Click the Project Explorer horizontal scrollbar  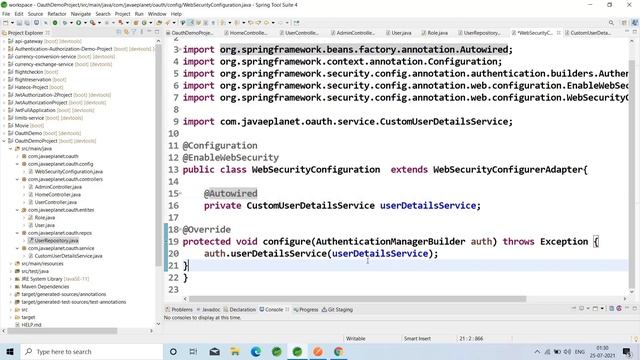62,331
